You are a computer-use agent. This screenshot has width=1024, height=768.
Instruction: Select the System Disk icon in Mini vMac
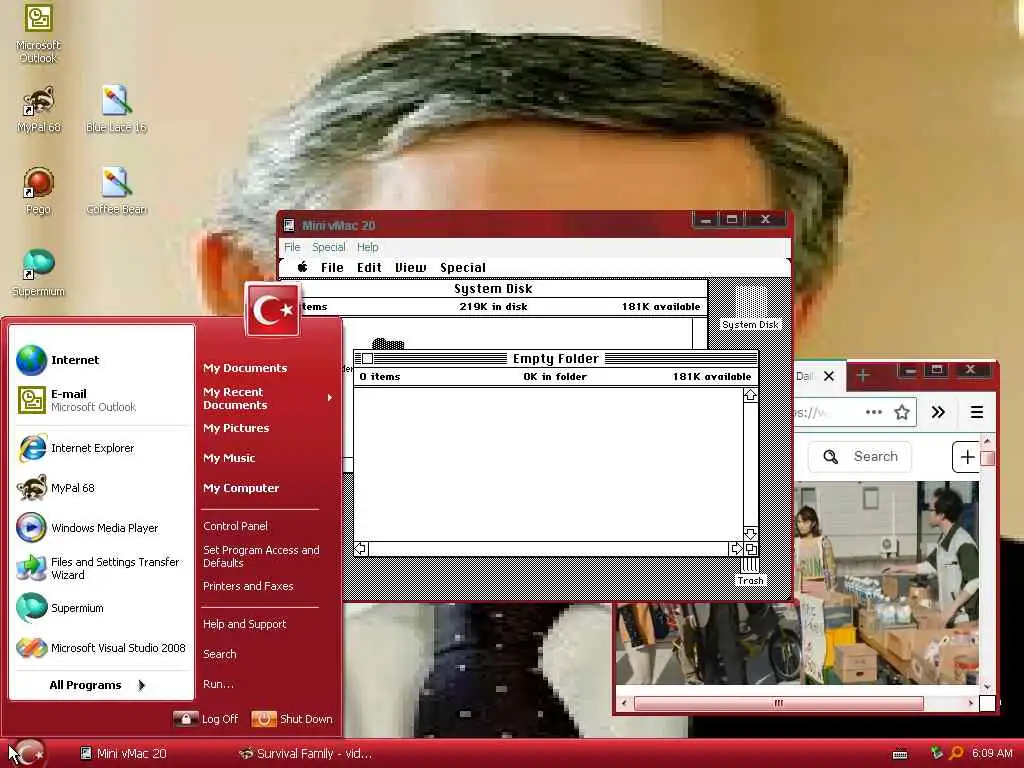coord(750,308)
